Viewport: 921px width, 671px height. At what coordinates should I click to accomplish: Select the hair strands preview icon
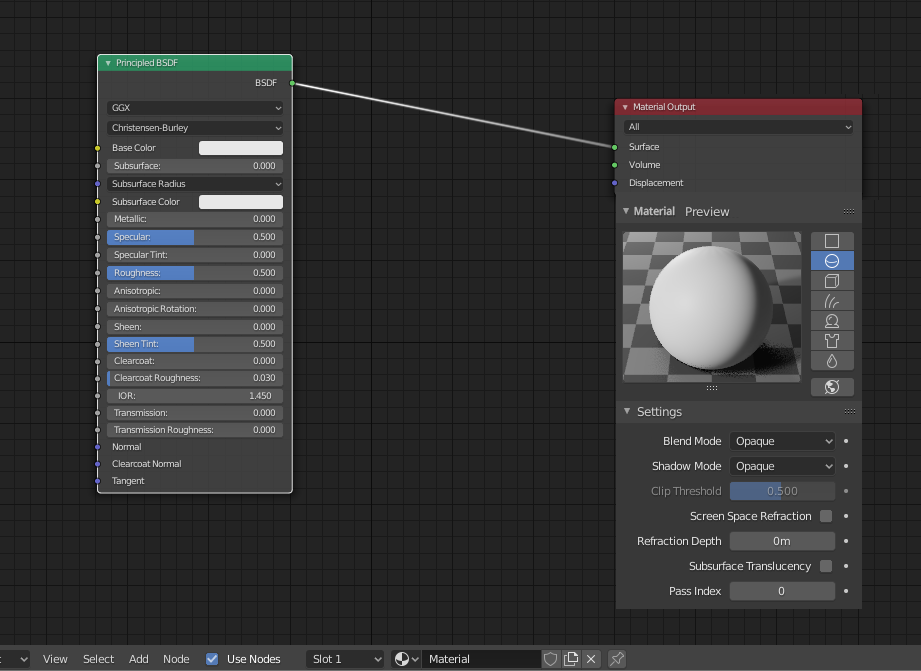[832, 301]
